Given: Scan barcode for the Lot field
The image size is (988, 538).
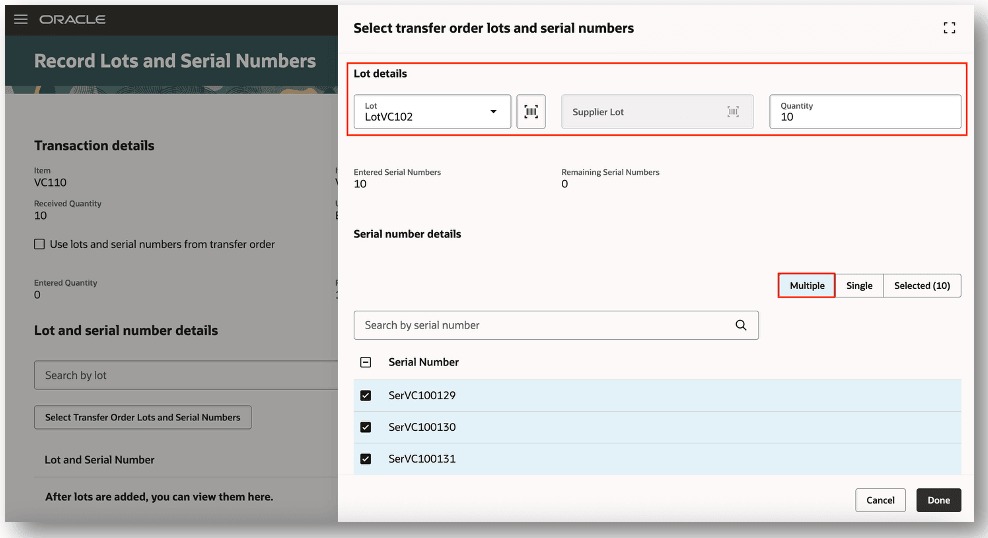Looking at the screenshot, I should [531, 112].
